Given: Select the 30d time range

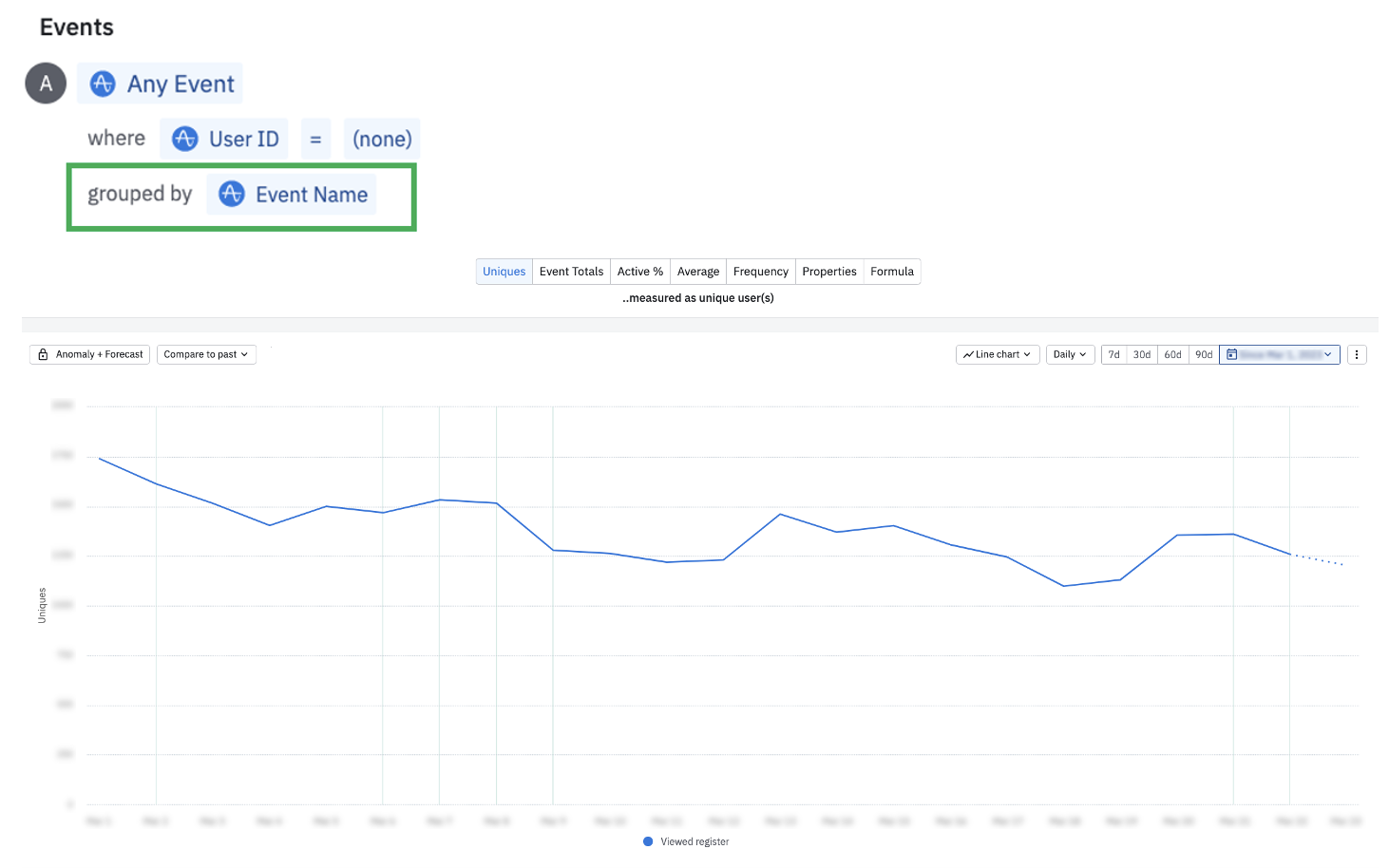Looking at the screenshot, I should pyautogui.click(x=1142, y=354).
